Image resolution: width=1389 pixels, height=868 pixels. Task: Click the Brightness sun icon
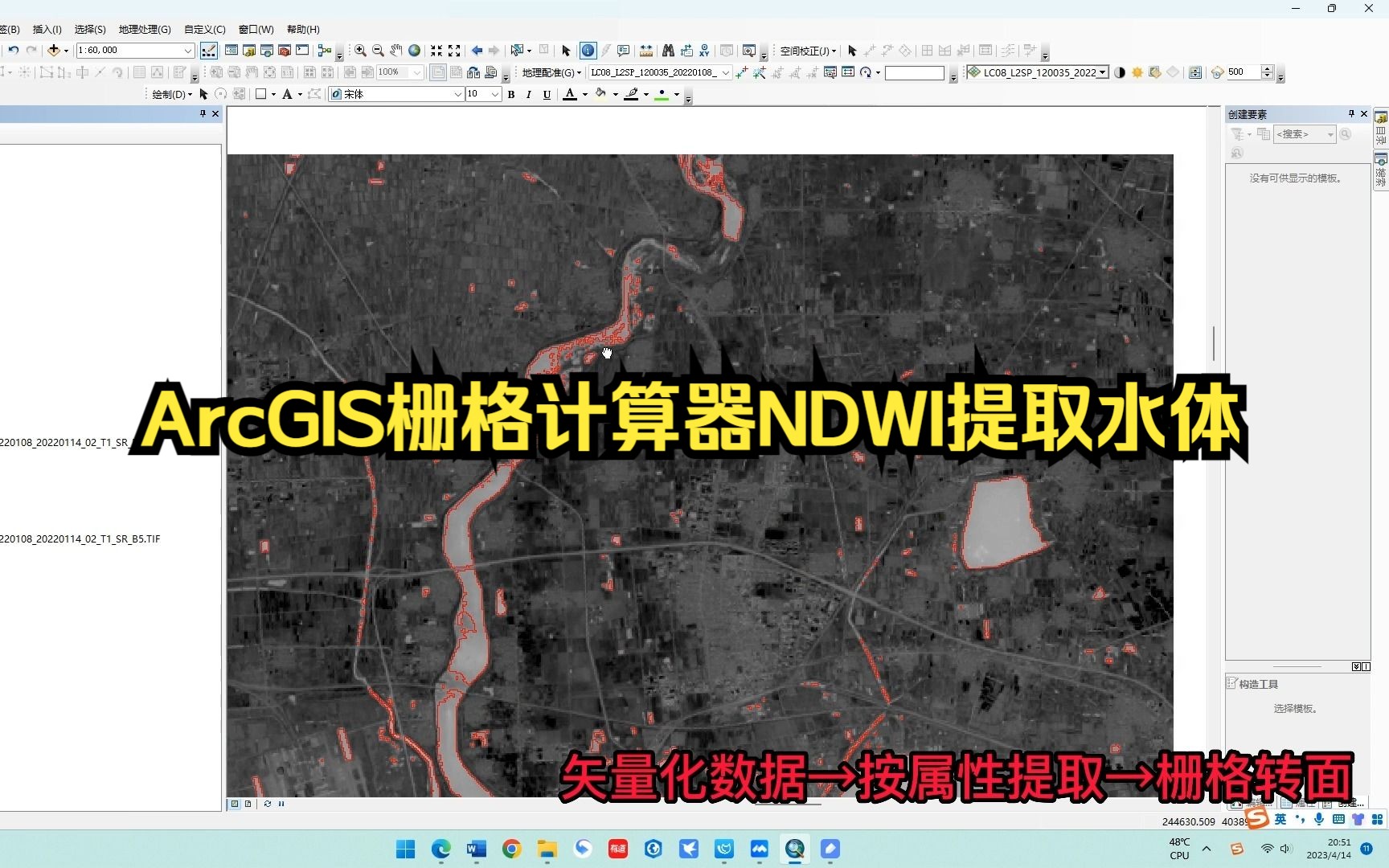[x=1137, y=72]
